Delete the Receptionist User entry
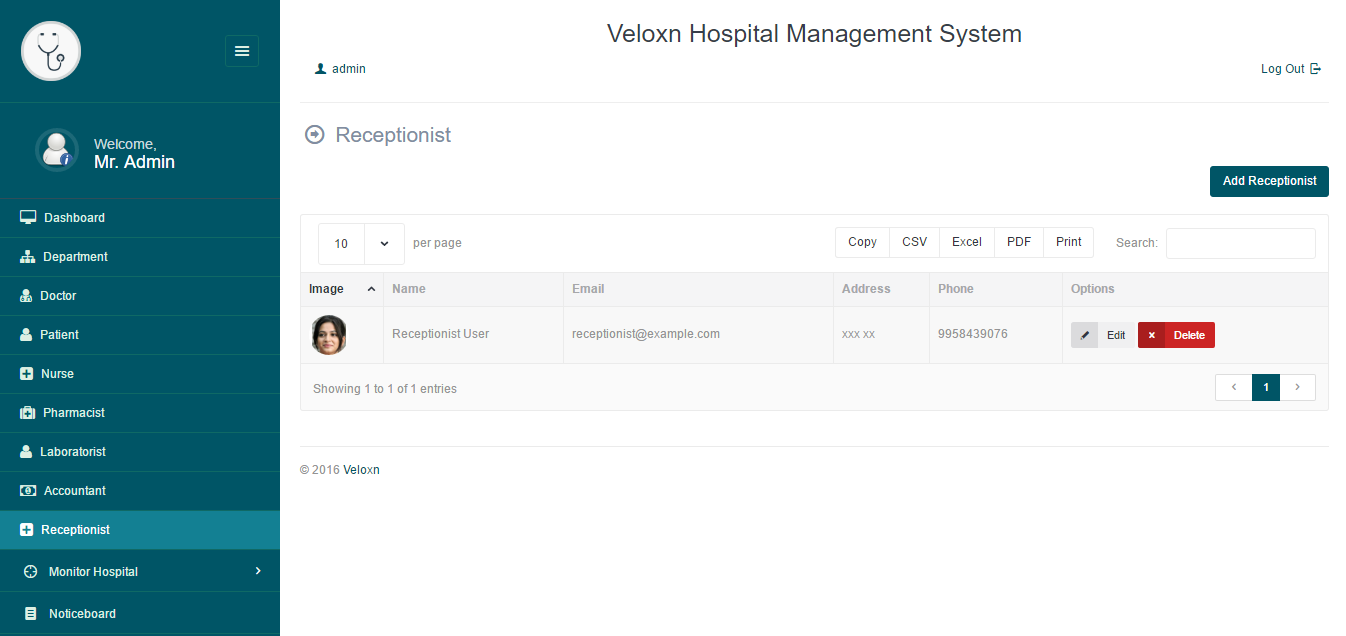The width and height of the screenshot is (1346, 636). 1176,335
